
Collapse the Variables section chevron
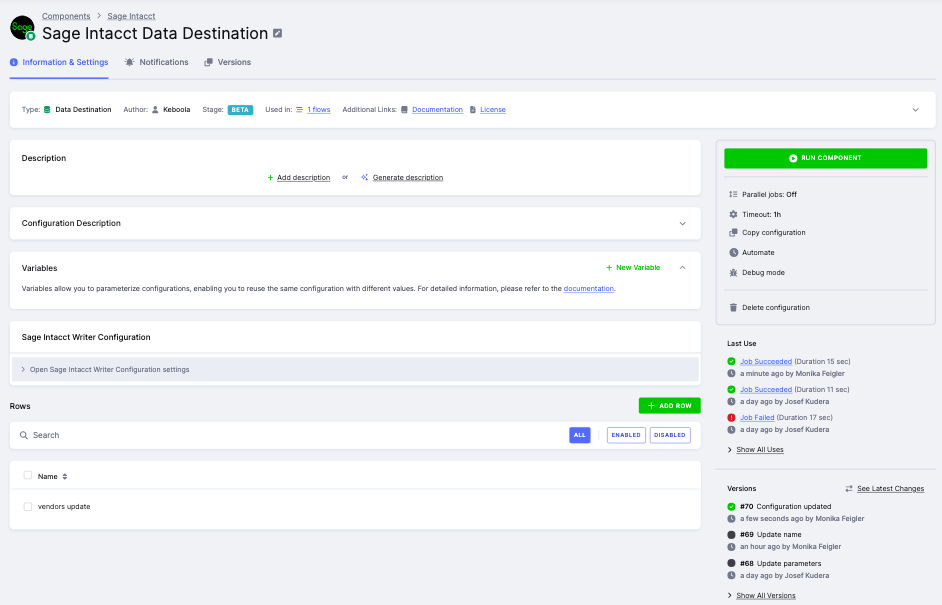click(x=682, y=268)
